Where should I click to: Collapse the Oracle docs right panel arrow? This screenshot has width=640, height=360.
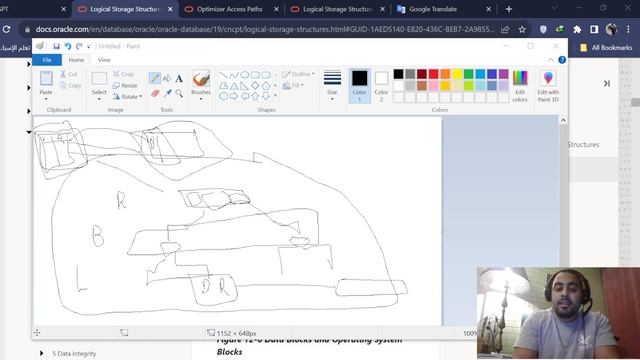click(x=607, y=83)
